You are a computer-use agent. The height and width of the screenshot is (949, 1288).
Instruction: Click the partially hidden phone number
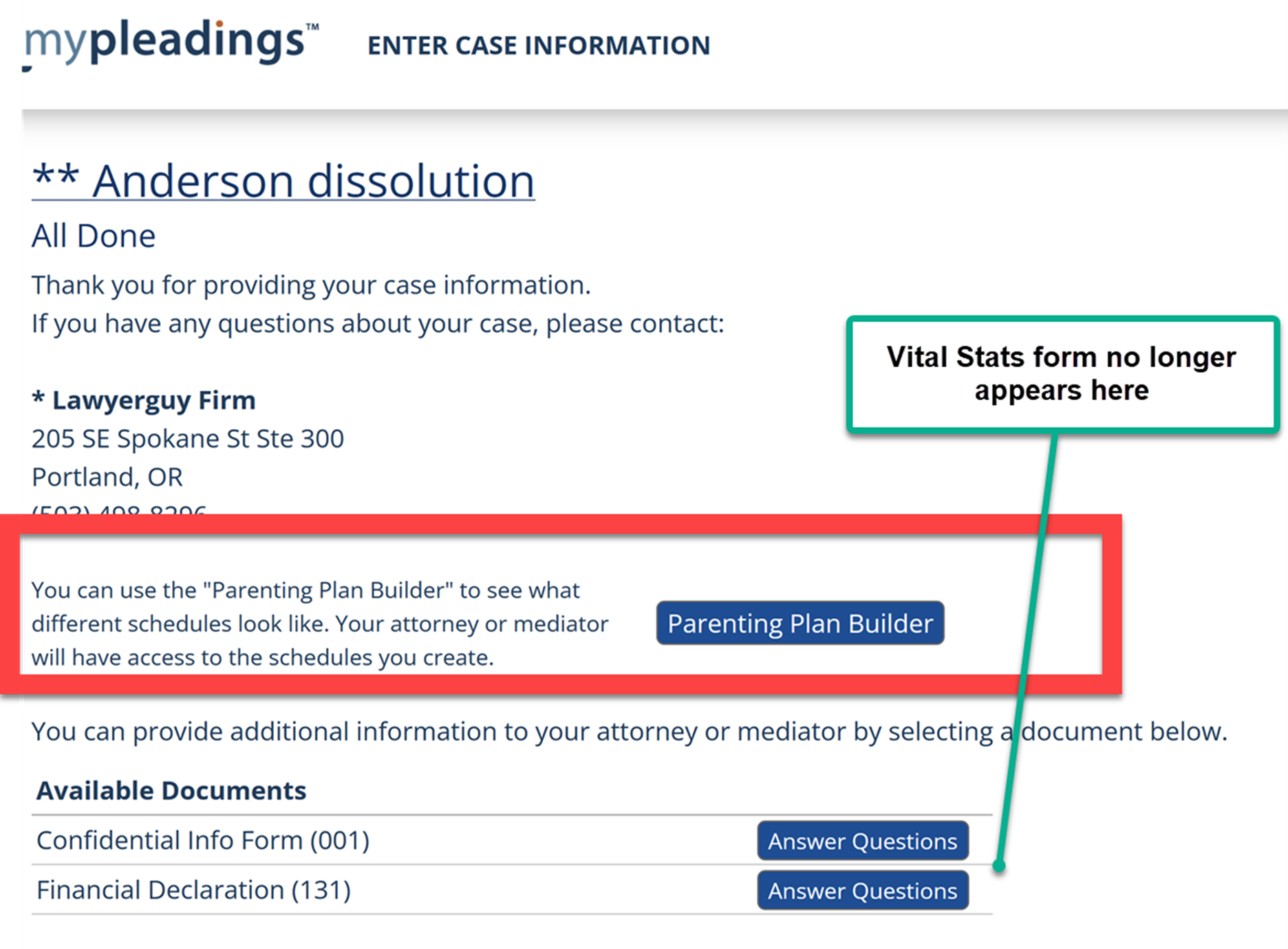point(119,510)
